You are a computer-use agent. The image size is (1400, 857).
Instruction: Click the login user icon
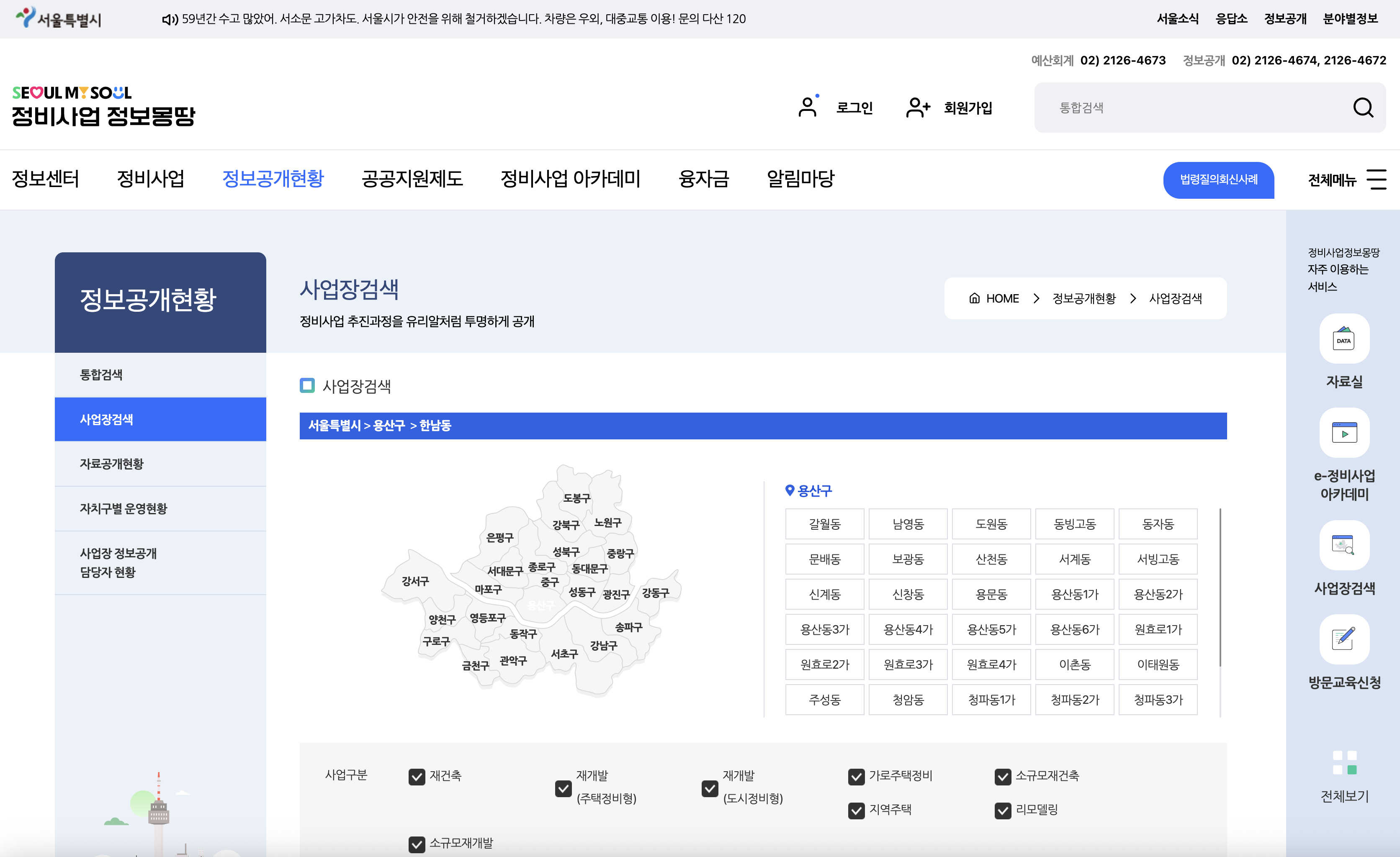click(807, 108)
